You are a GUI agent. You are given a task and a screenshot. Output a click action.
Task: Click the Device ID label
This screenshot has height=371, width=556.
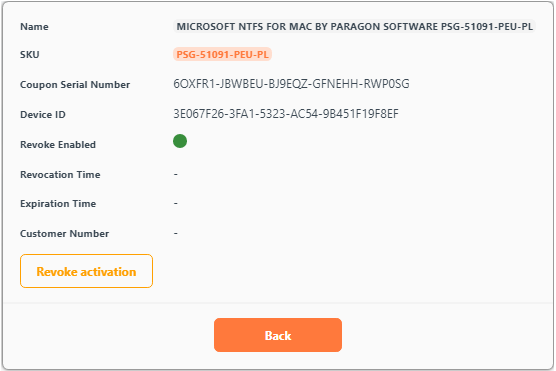[43, 115]
